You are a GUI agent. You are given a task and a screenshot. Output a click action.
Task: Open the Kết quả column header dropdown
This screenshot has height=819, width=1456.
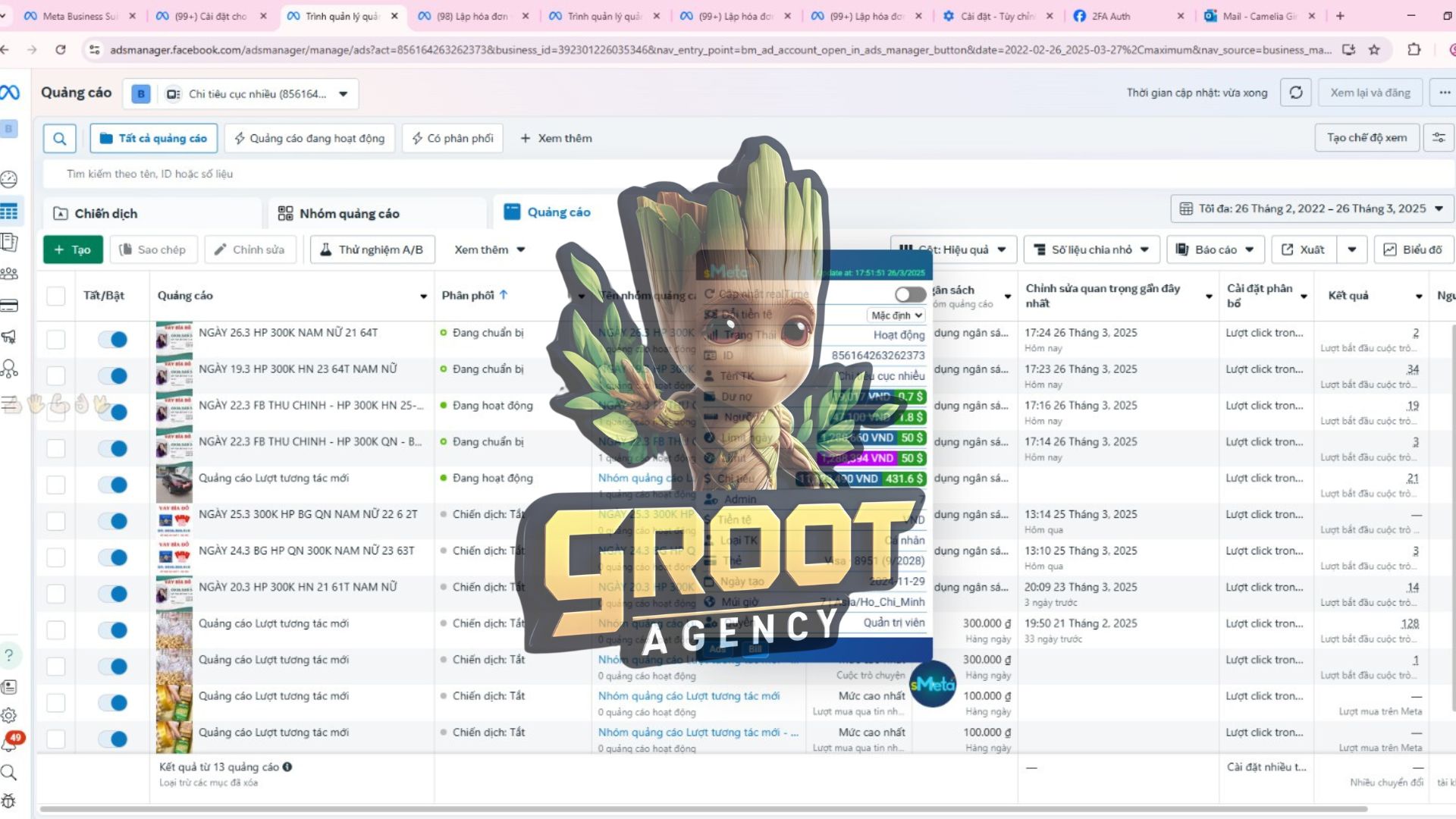1418,297
